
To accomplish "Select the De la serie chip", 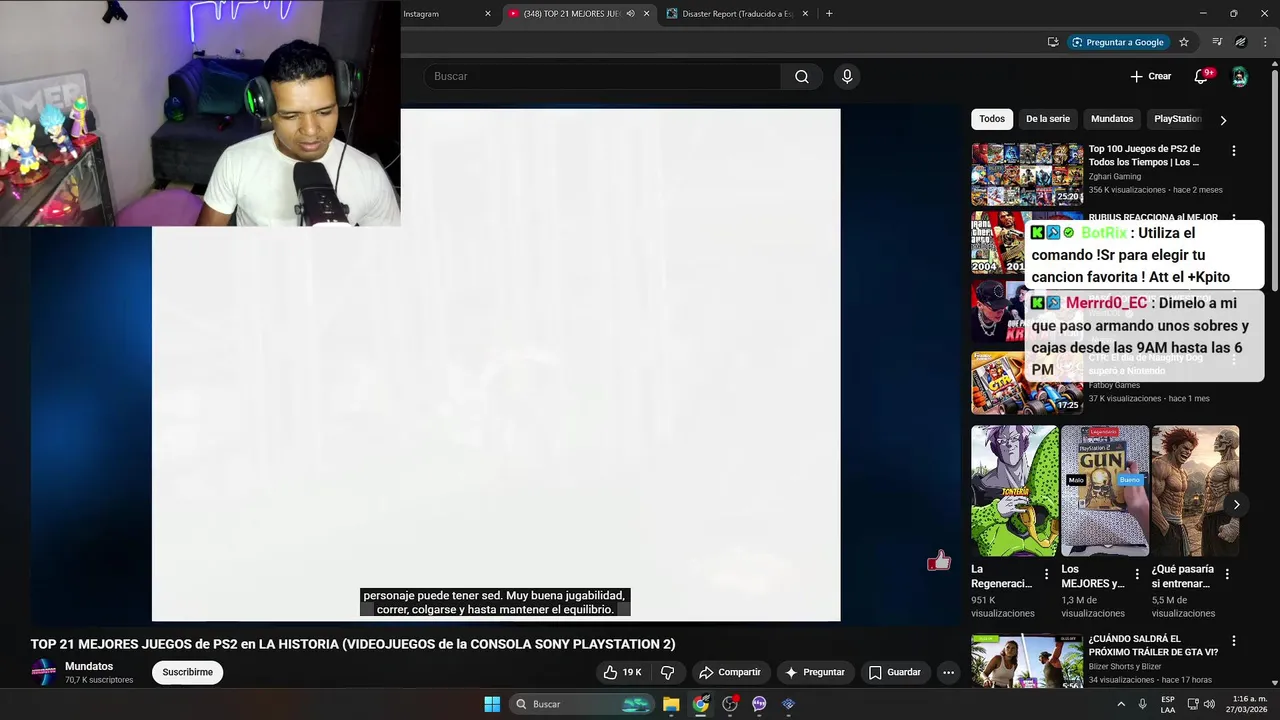I will 1048,119.
